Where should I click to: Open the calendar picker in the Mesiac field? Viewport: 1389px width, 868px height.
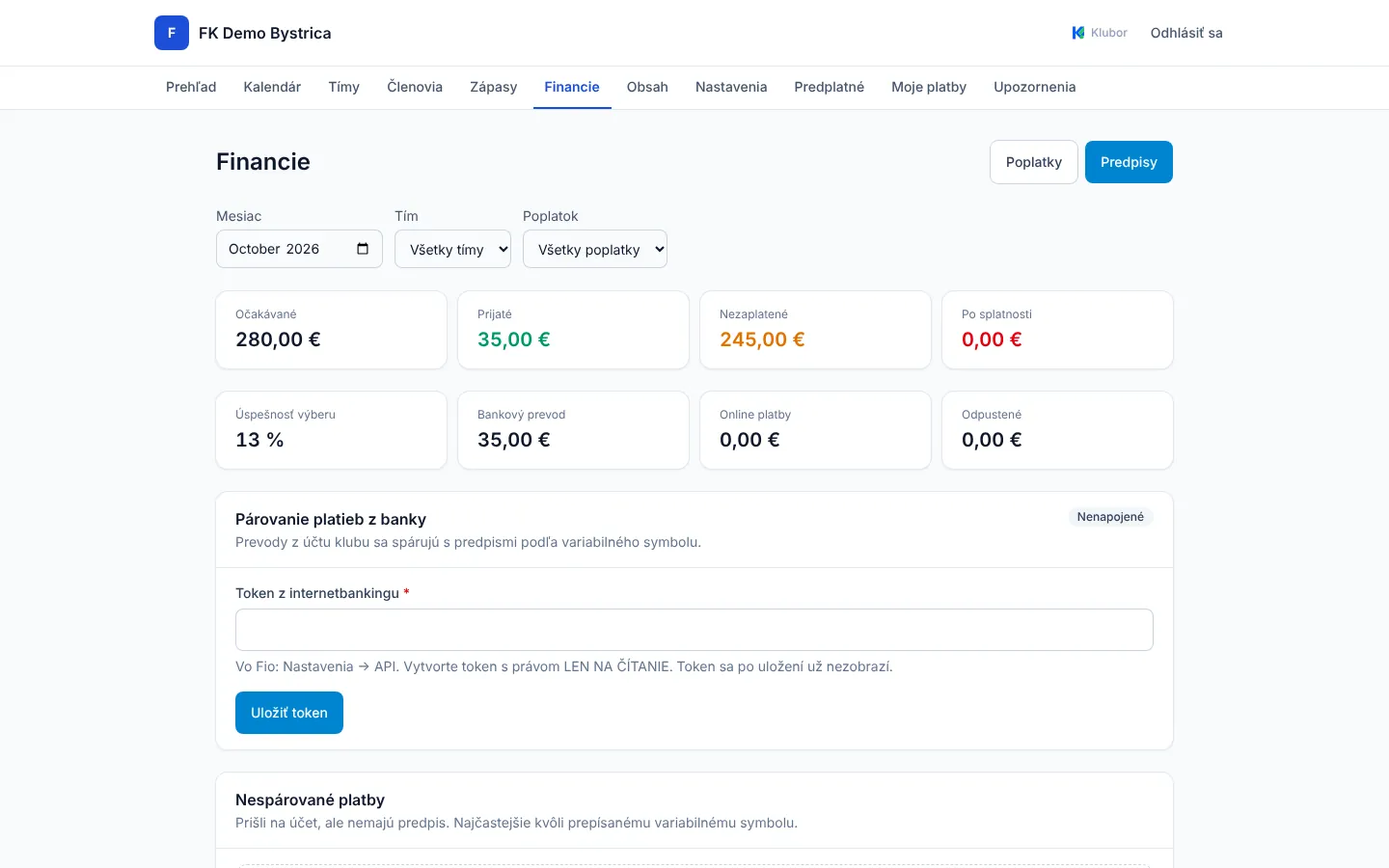point(363,249)
